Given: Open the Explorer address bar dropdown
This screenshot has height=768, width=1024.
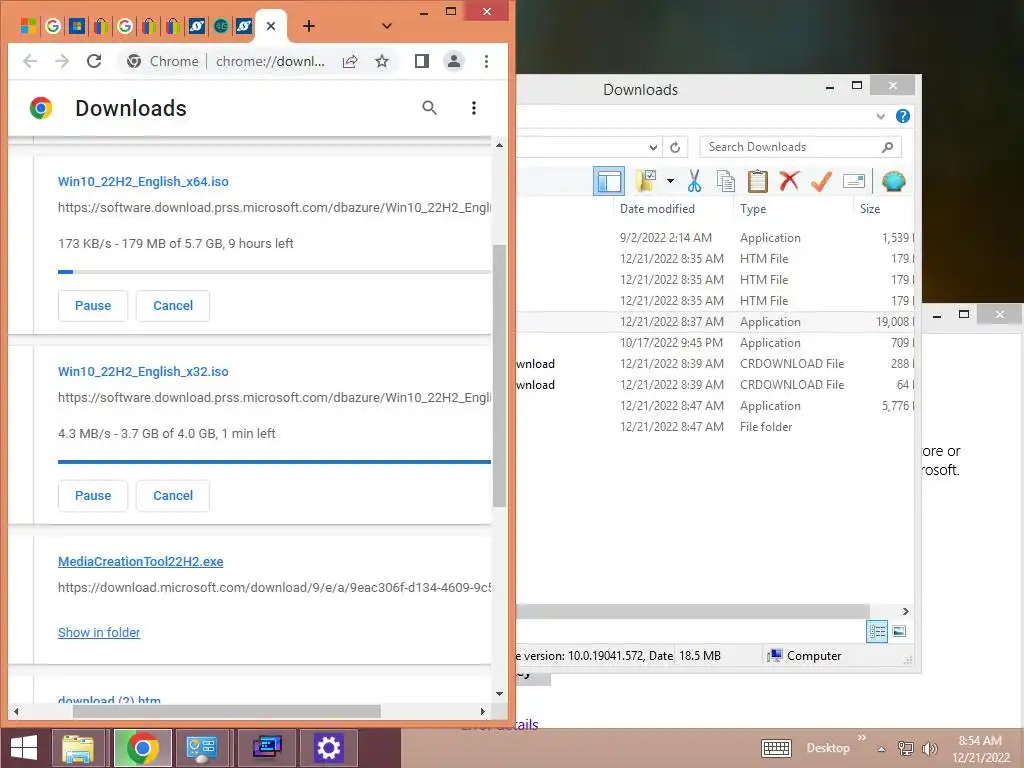Looking at the screenshot, I should coord(653,147).
